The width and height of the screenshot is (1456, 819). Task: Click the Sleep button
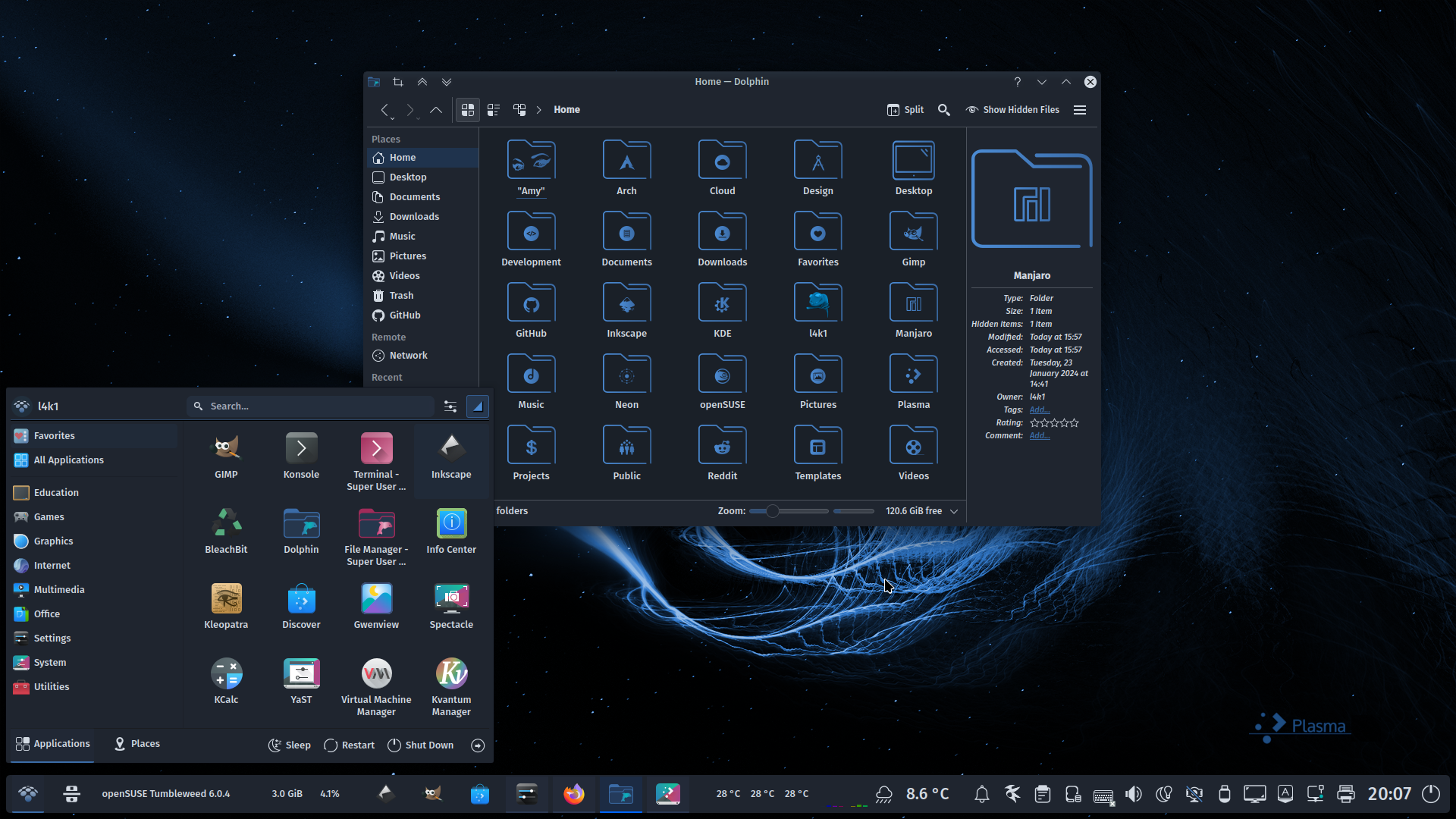pyautogui.click(x=290, y=745)
